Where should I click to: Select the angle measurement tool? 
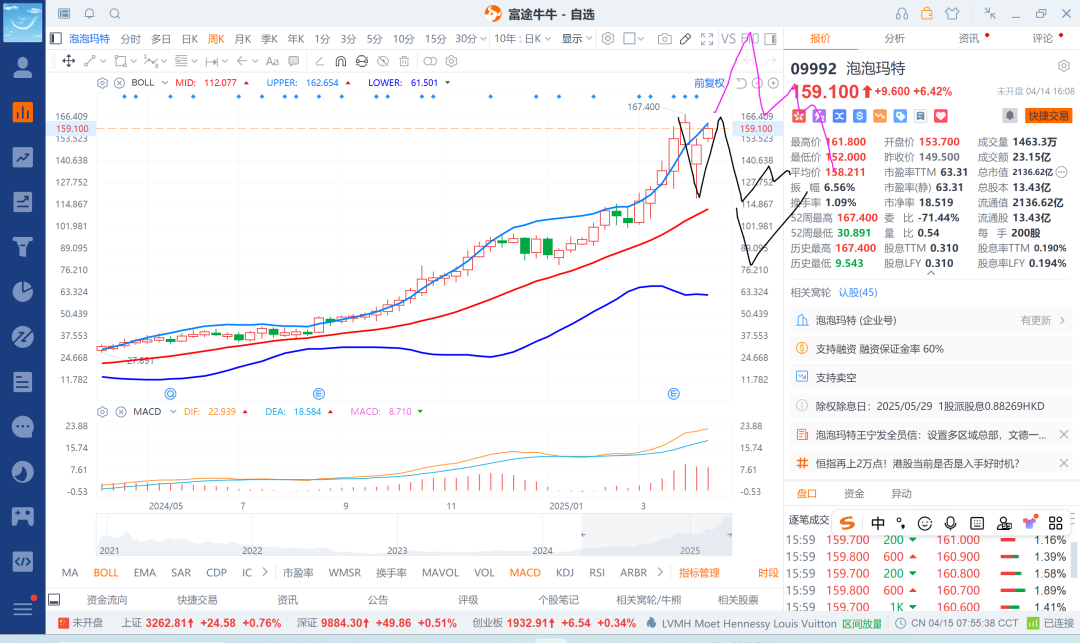coord(319,61)
